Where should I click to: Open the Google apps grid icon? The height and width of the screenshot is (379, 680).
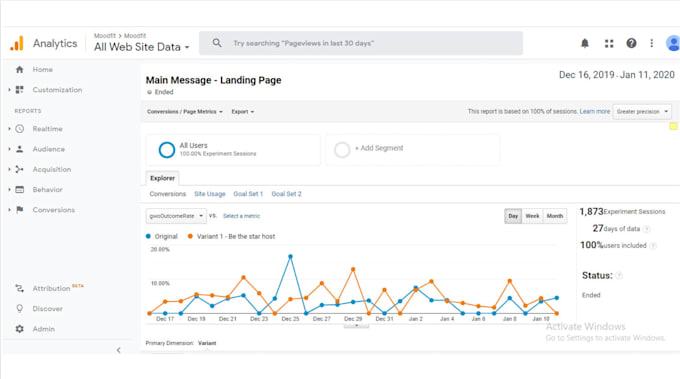tap(609, 43)
